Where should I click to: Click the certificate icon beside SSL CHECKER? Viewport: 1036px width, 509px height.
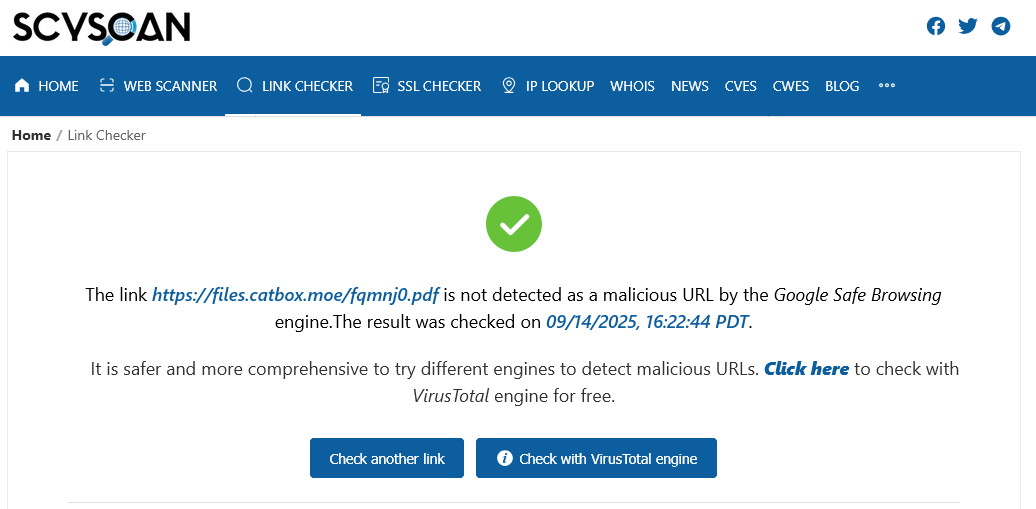pos(380,86)
